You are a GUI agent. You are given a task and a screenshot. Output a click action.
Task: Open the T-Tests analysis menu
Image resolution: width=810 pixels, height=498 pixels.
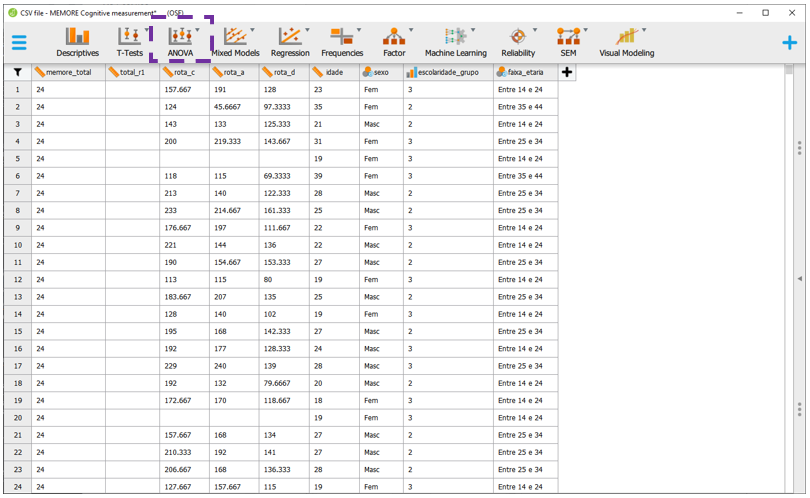130,41
